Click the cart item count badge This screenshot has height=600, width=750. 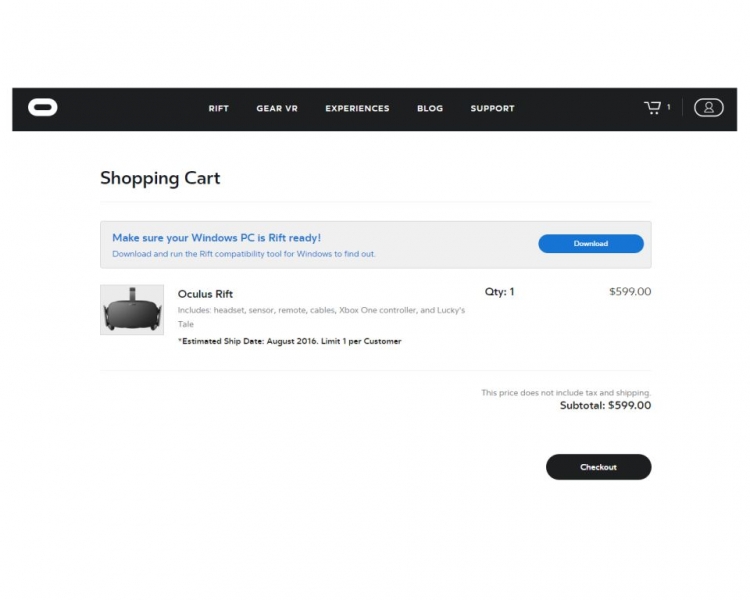[669, 108]
